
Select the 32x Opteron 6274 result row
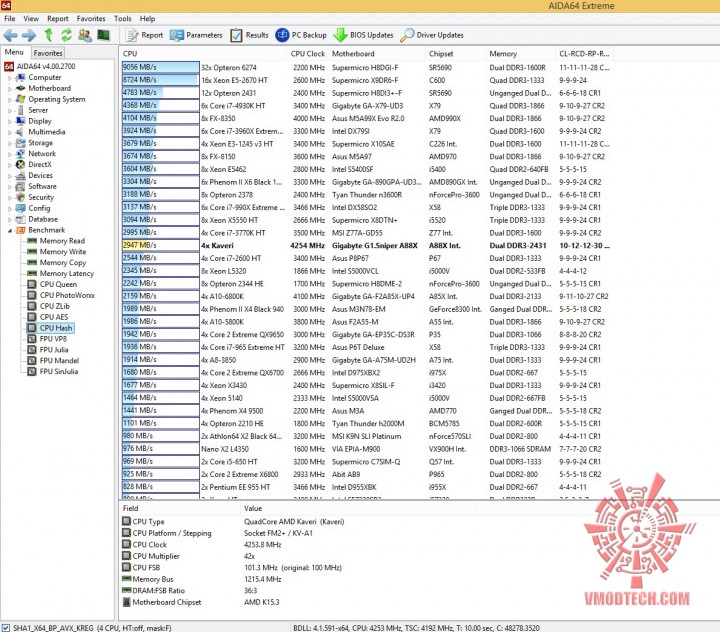click(366, 68)
